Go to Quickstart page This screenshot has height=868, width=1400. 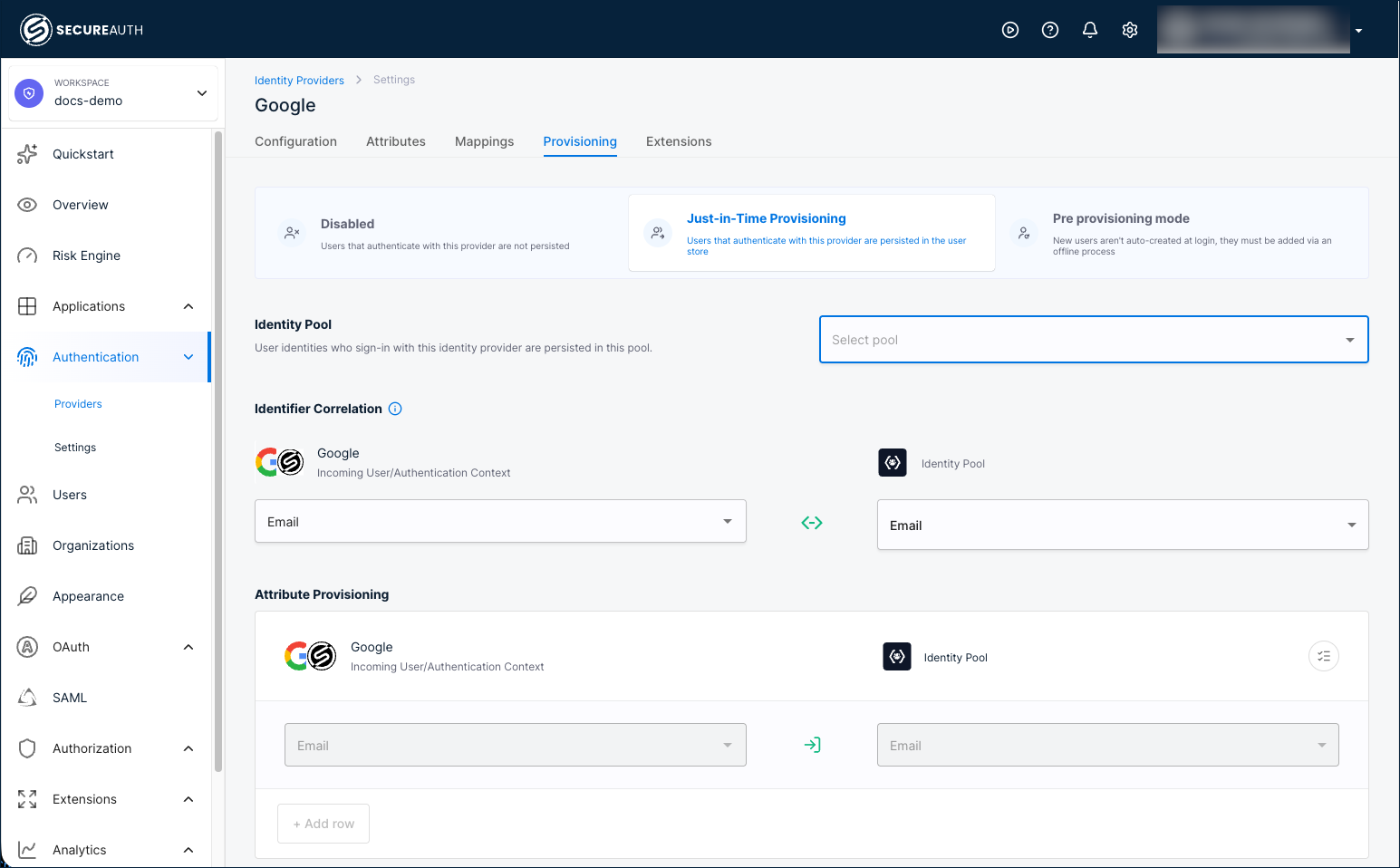[83, 154]
